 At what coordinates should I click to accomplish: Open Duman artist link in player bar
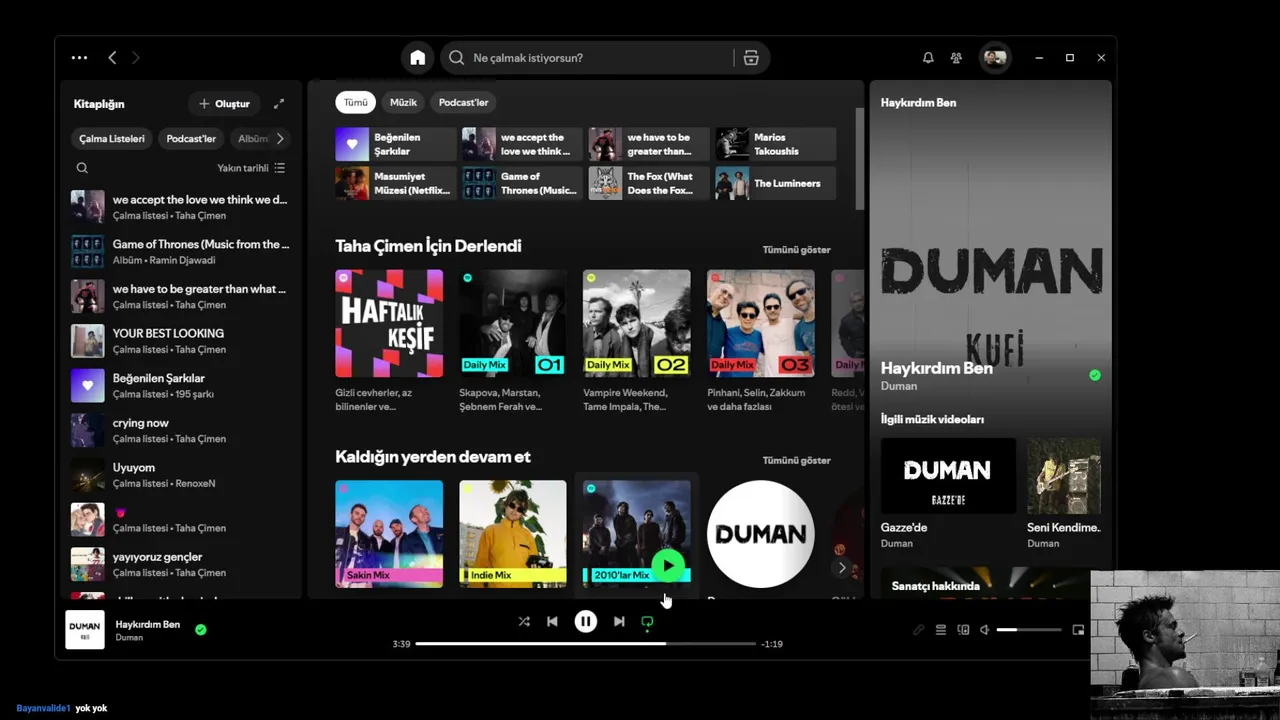(x=129, y=638)
